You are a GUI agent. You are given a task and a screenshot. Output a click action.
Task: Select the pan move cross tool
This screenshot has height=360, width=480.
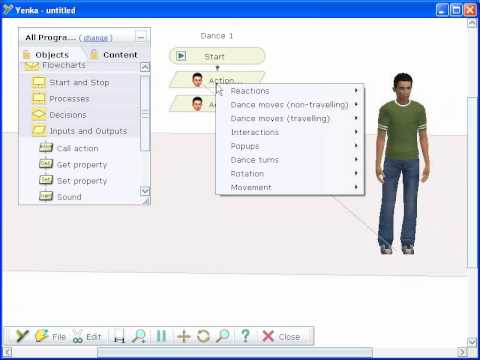pyautogui.click(x=184, y=336)
